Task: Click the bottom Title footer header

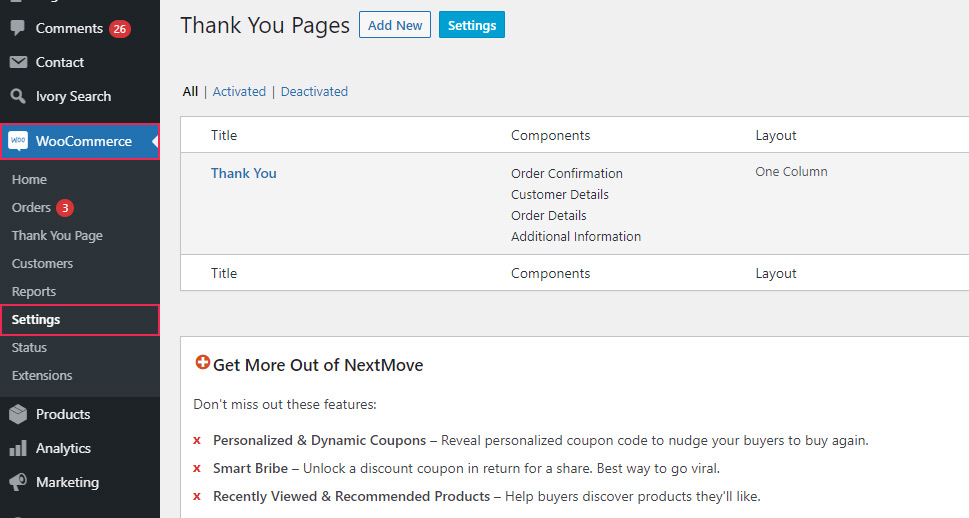Action: tap(224, 273)
